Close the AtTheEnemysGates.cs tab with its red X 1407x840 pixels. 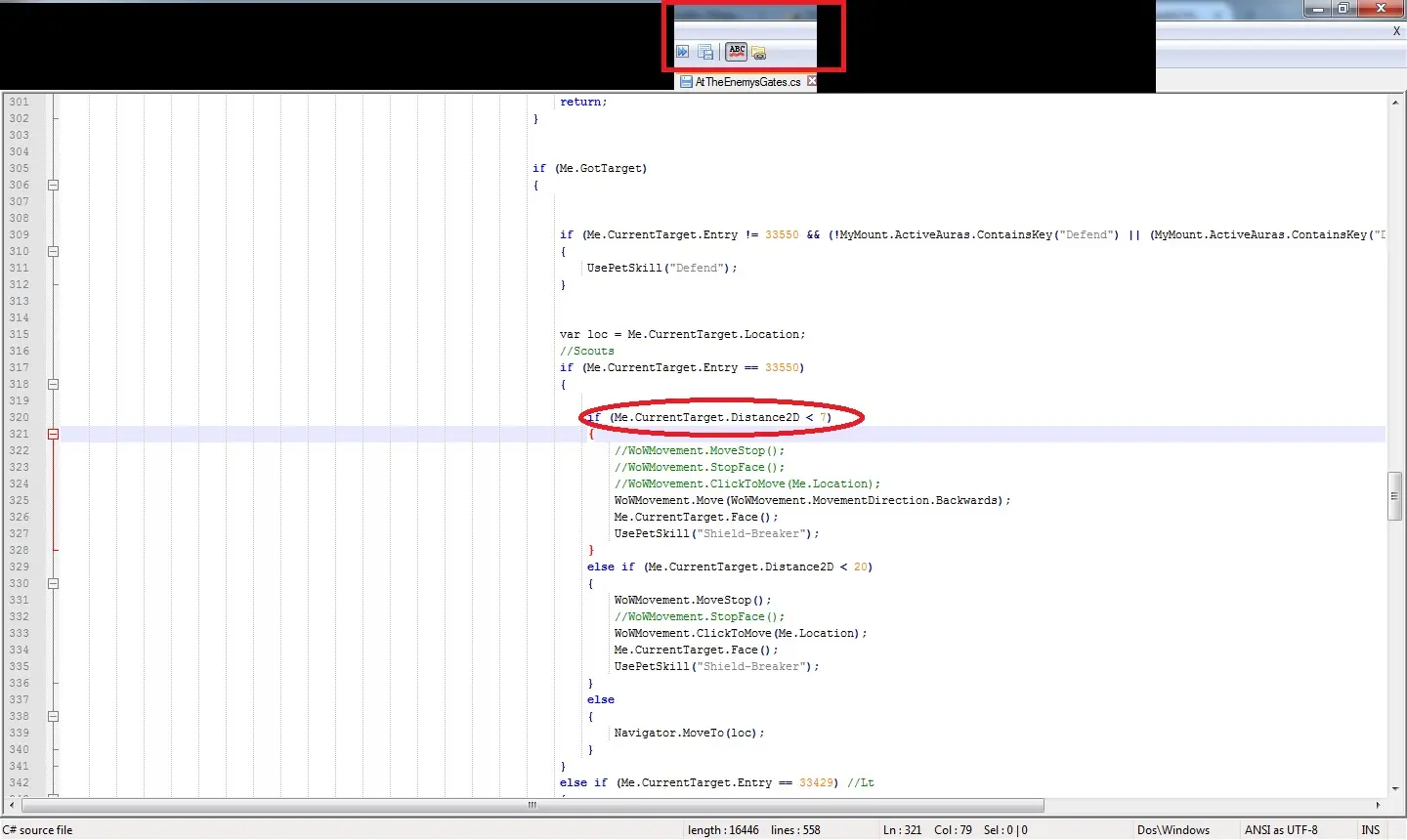pos(811,82)
